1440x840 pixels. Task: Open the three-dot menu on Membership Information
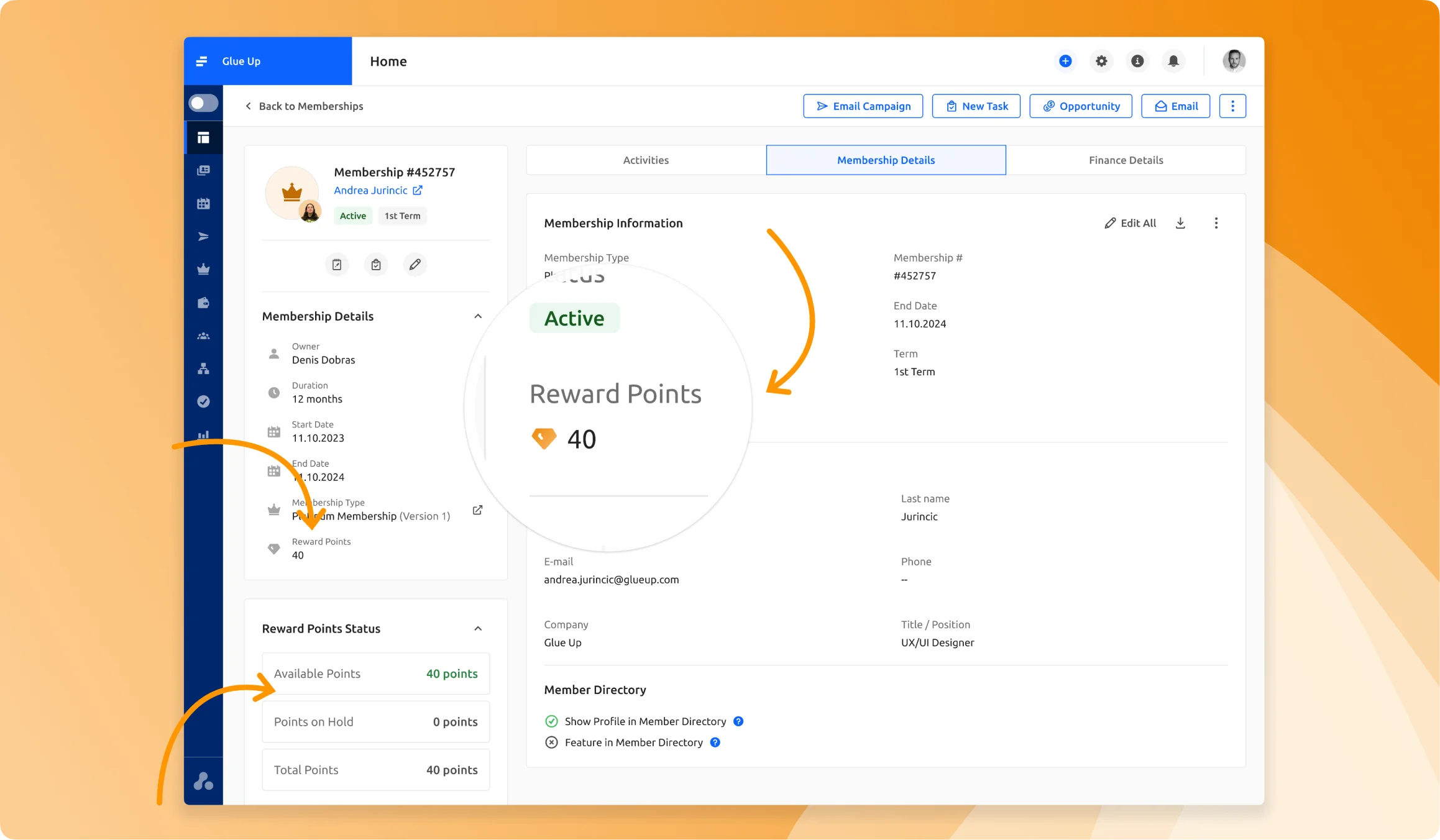(x=1216, y=222)
